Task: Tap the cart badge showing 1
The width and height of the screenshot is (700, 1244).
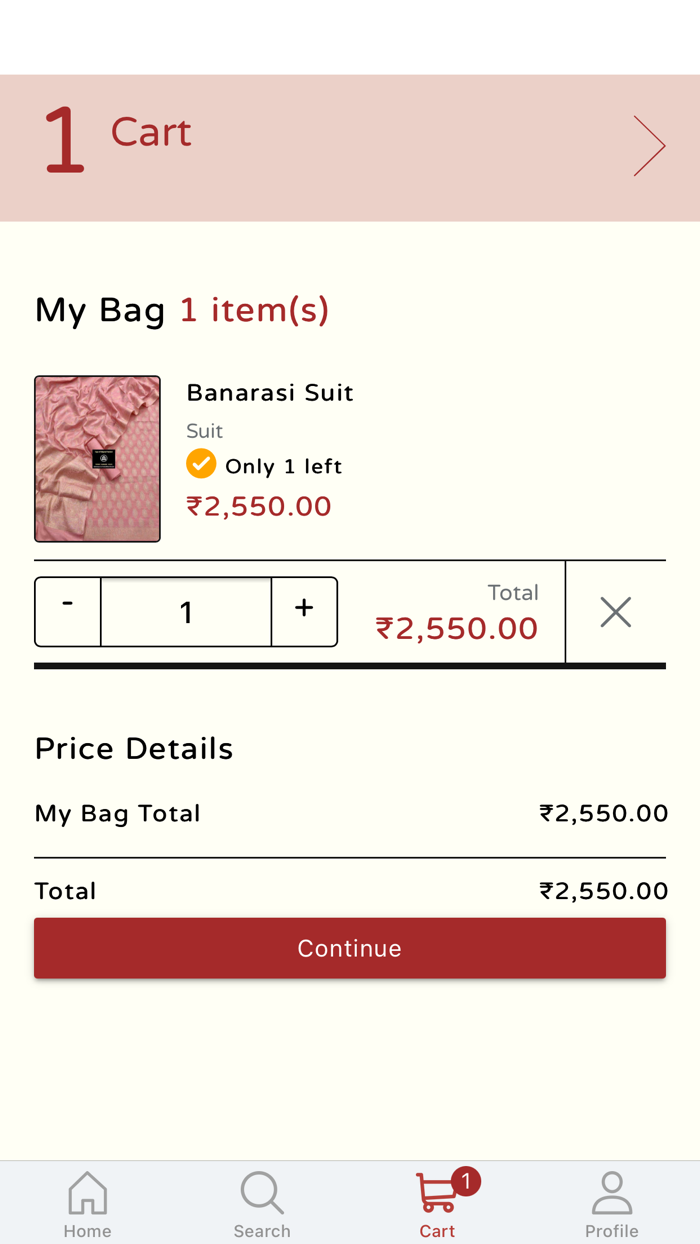Action: [466, 1182]
